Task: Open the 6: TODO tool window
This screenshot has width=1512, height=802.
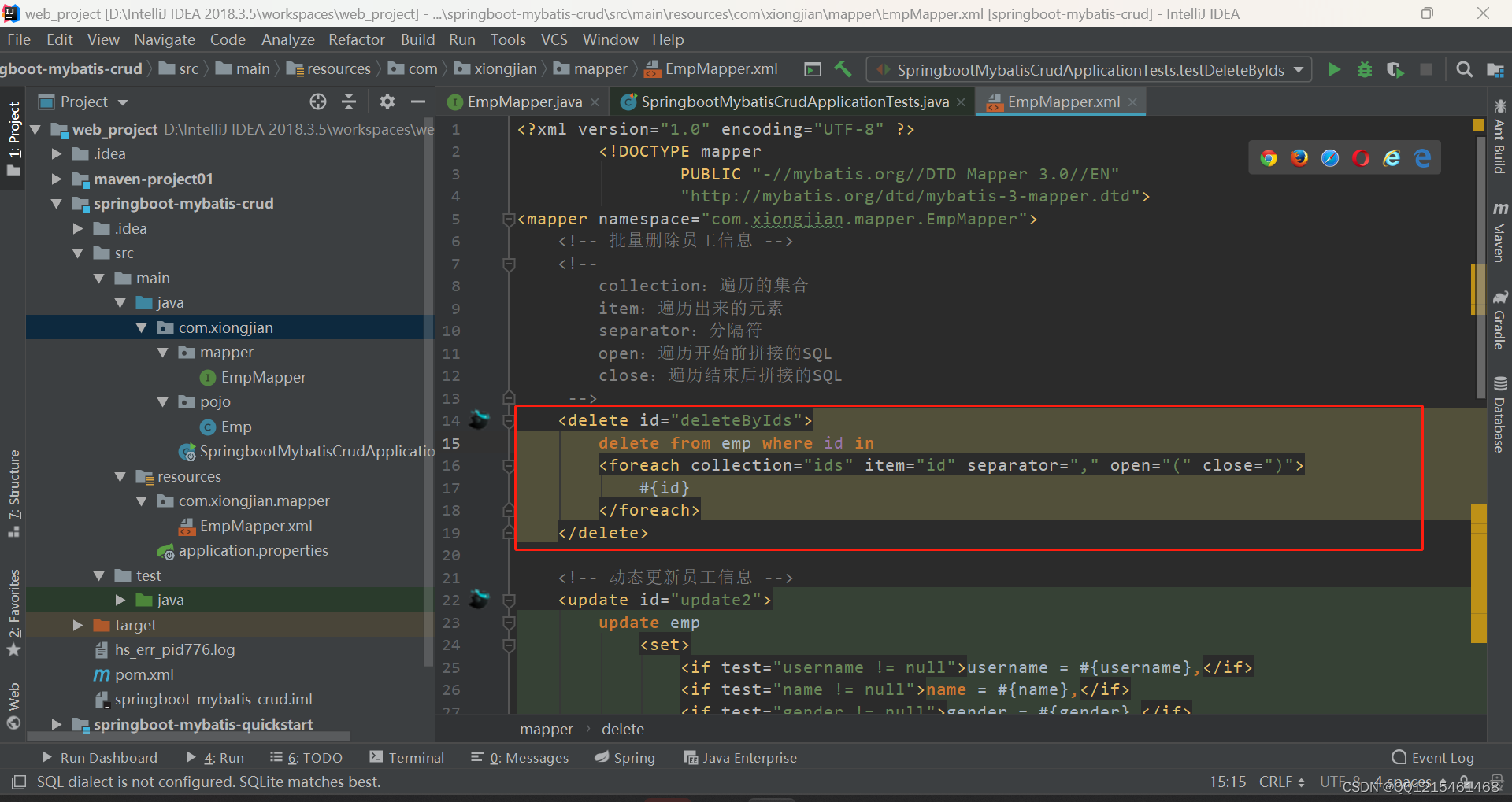Action: point(306,757)
